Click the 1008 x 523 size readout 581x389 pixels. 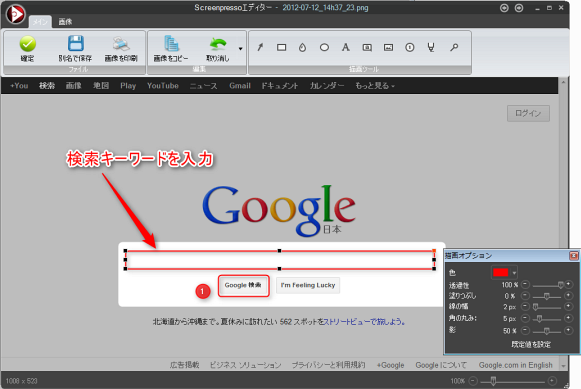(x=21, y=381)
